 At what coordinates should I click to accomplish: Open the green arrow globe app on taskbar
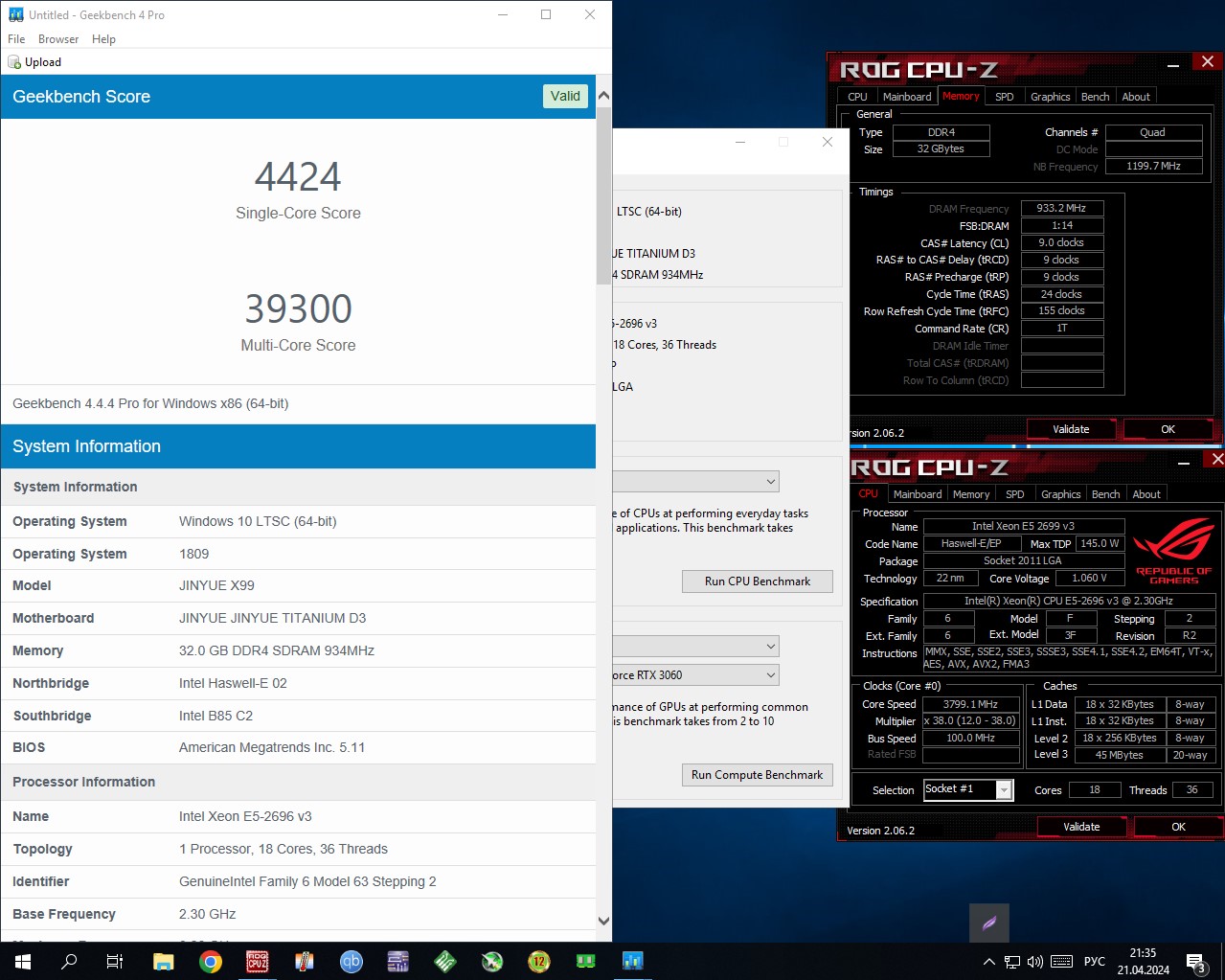pos(491,961)
